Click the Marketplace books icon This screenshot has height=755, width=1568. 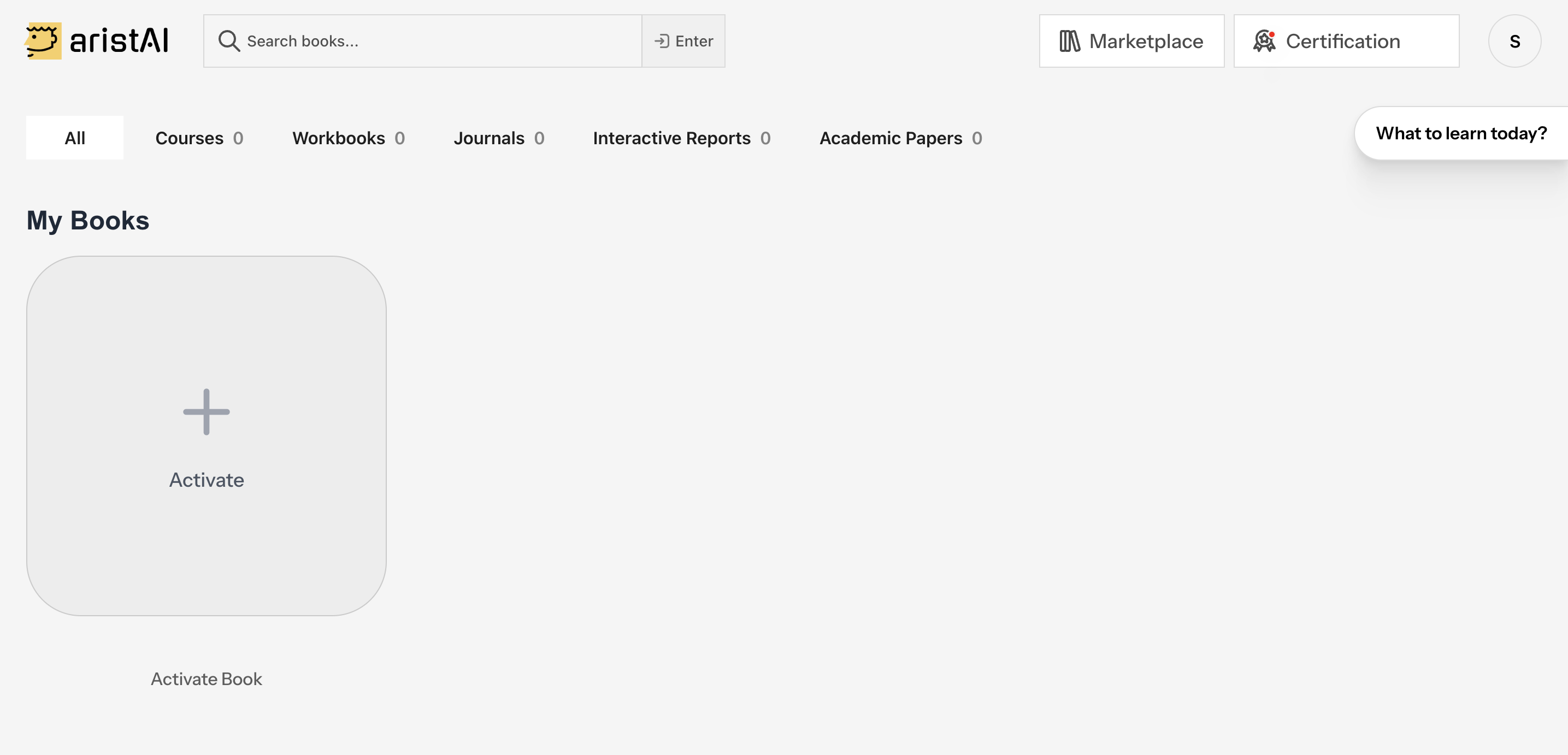pos(1069,41)
